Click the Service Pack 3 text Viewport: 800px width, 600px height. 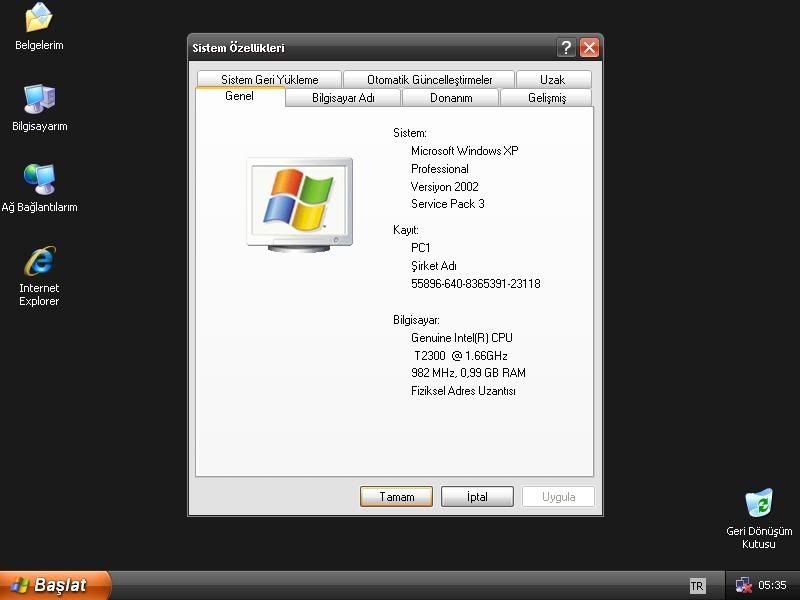click(x=447, y=204)
